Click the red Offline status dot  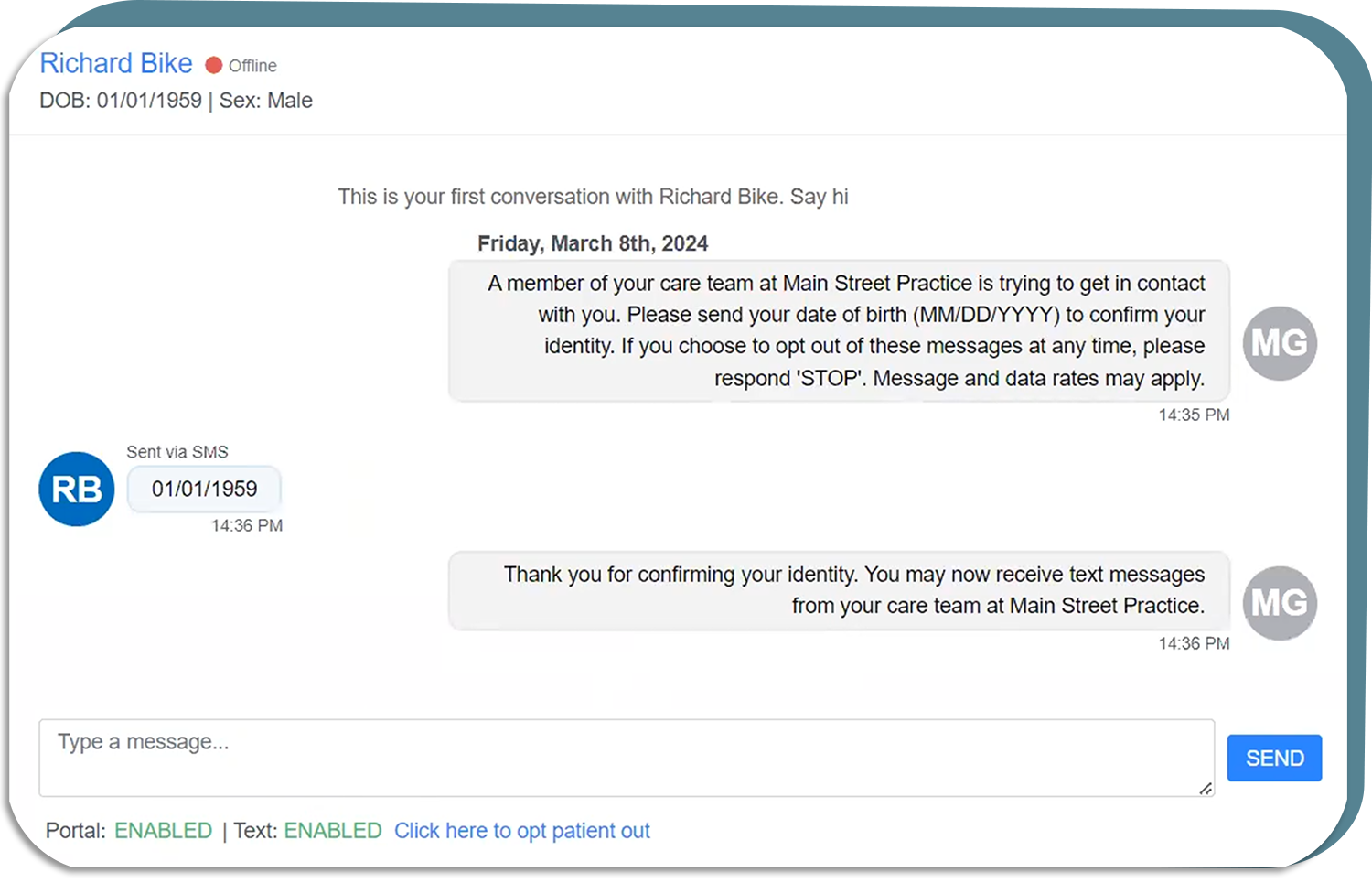pos(214,65)
